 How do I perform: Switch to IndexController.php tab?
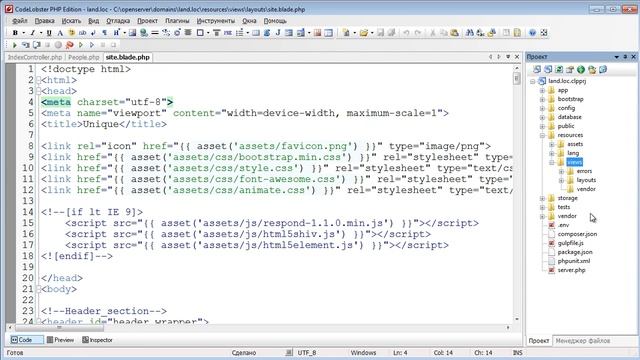tap(35, 58)
